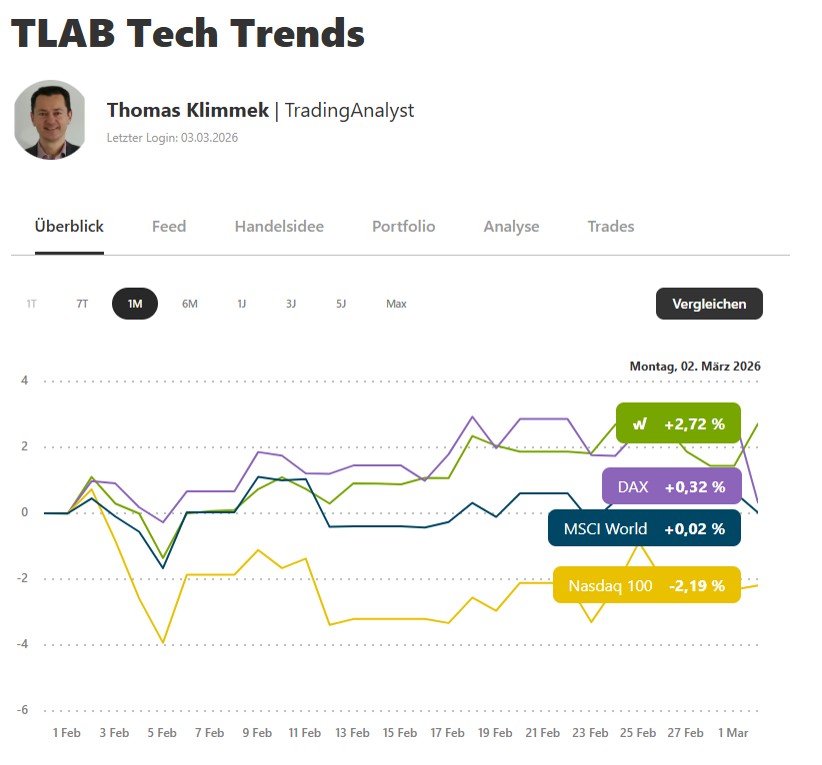The width and height of the screenshot is (822, 765).
Task: Click the purple DAX +0,32 % label
Action: click(671, 487)
